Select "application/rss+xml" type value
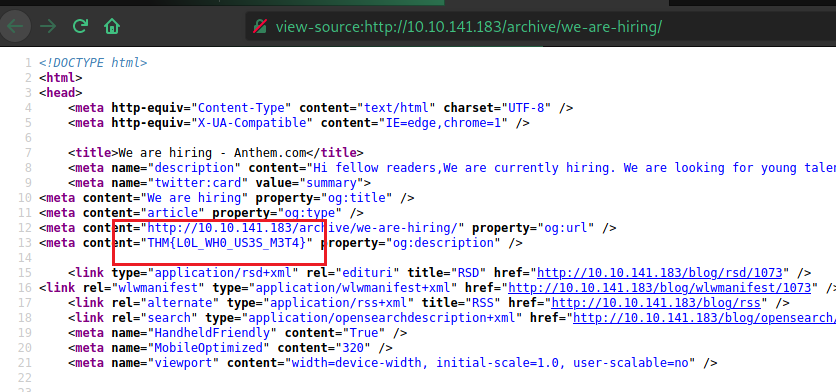Screen dimensions: 836x392 [x=335, y=303]
